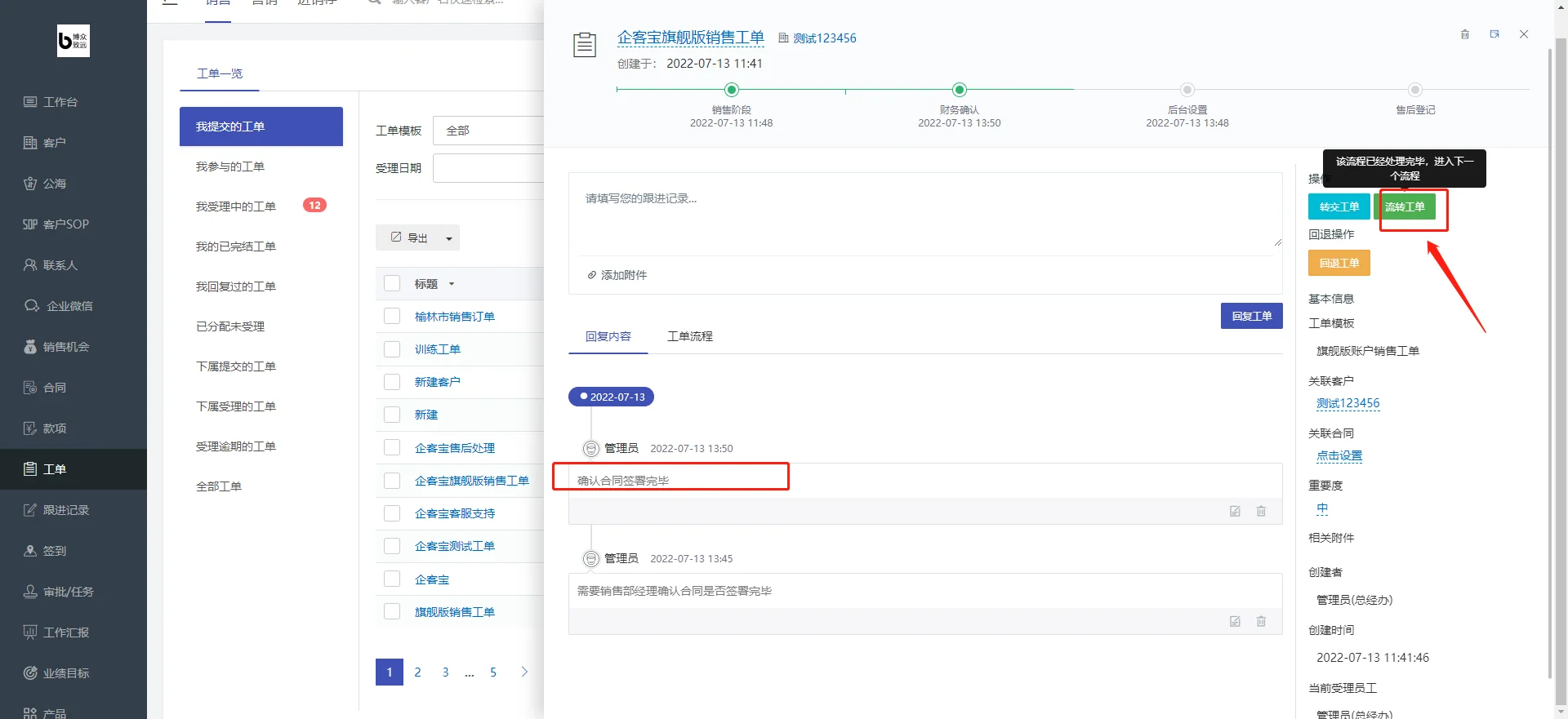Viewport: 1568px width, 719px height.
Task: Click the 财务确认 progress node
Action: [x=960, y=90]
